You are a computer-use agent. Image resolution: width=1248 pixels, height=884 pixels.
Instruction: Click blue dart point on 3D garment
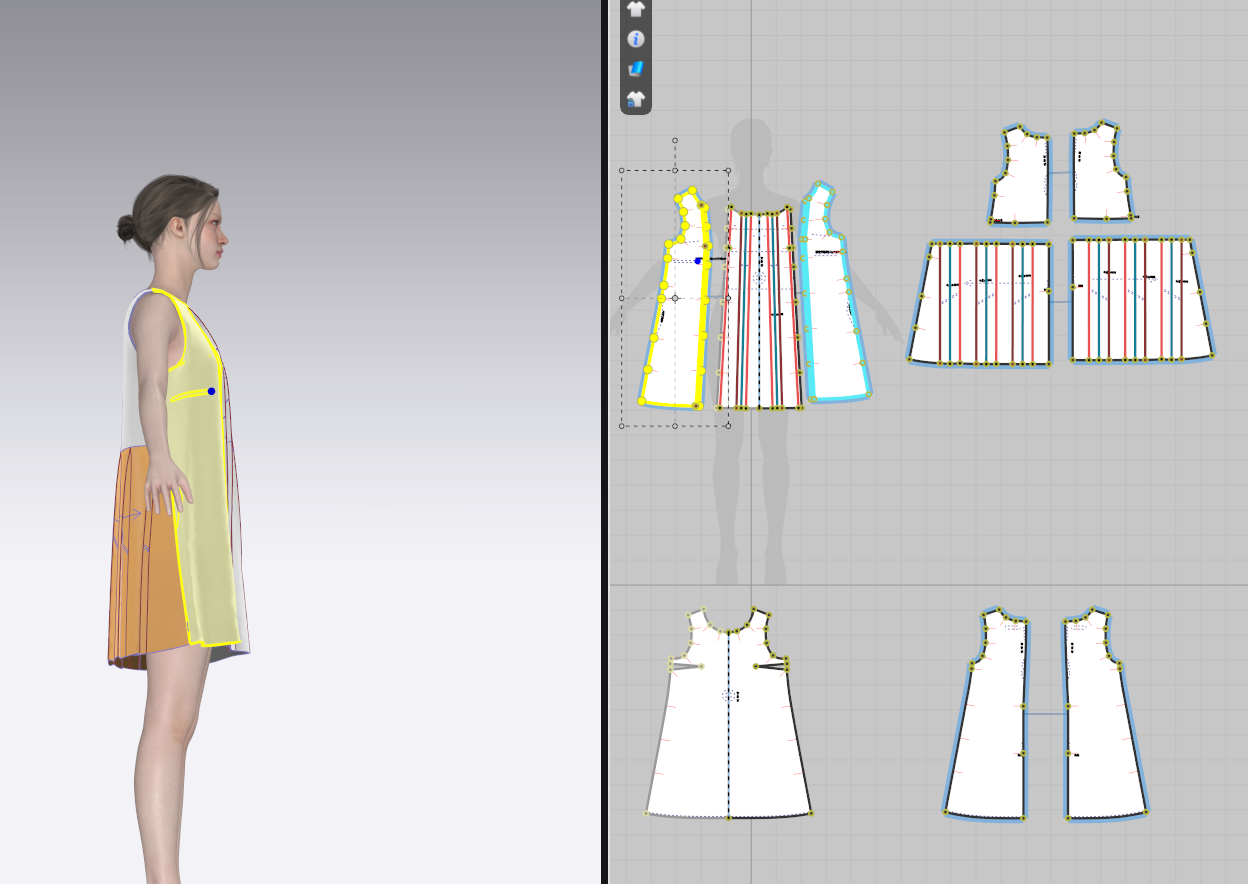pyautogui.click(x=211, y=391)
